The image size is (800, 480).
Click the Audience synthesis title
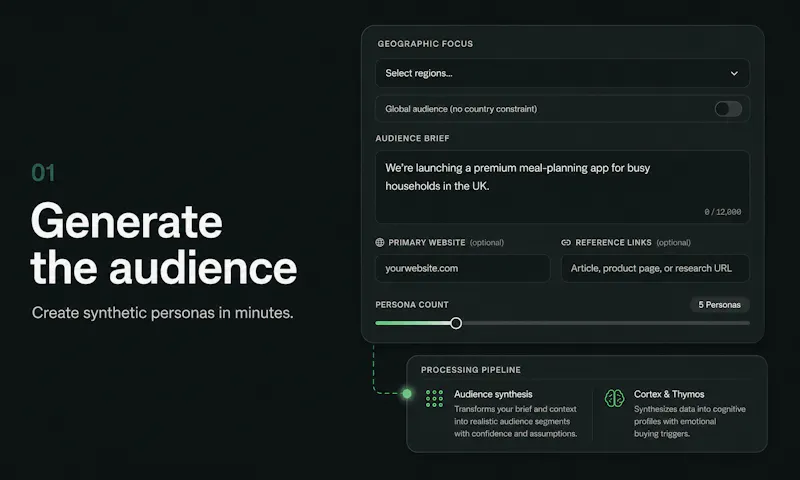[493, 394]
